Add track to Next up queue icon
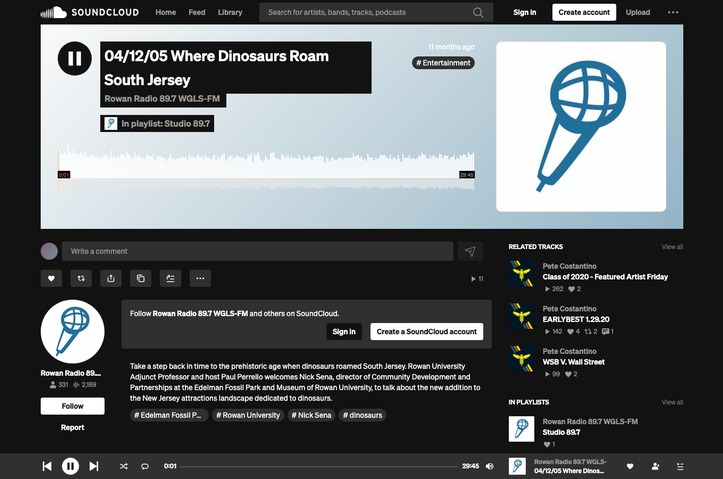Image resolution: width=723 pixels, height=479 pixels. coord(170,278)
